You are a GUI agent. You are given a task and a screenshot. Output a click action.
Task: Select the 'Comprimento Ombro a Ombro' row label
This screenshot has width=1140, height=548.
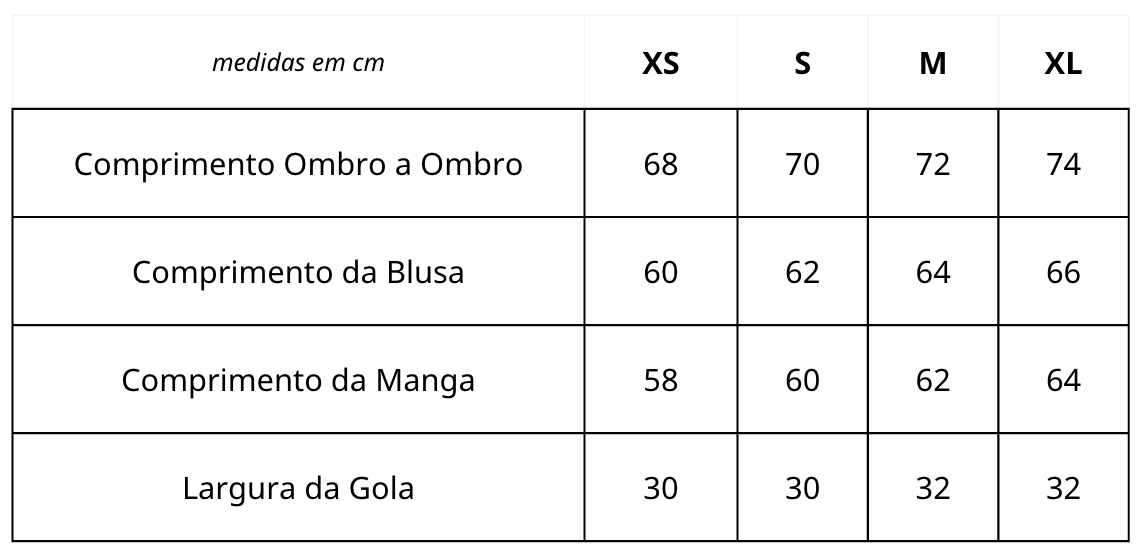tap(298, 163)
